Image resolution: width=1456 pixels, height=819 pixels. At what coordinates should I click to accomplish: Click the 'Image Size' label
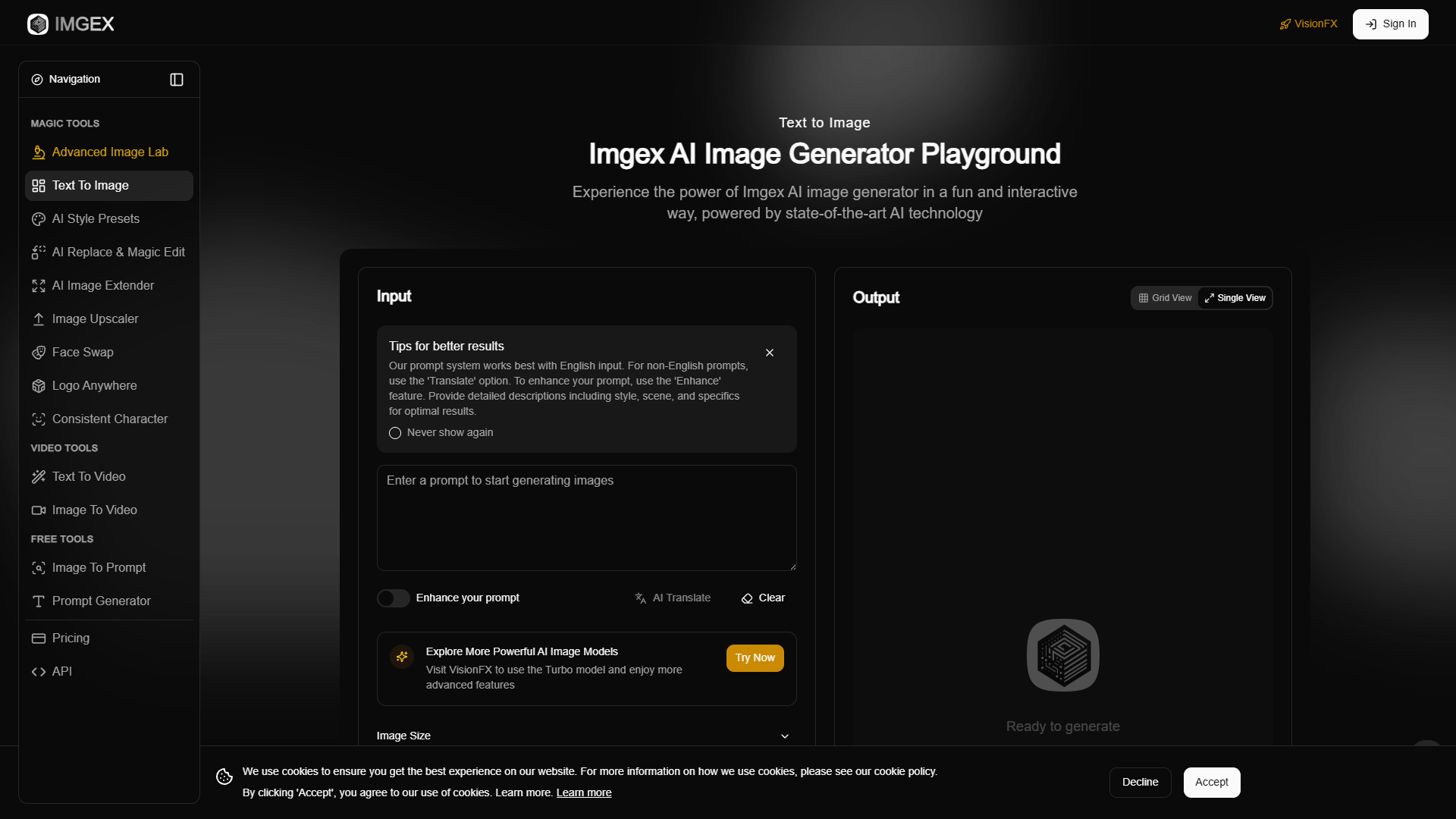pyautogui.click(x=403, y=736)
